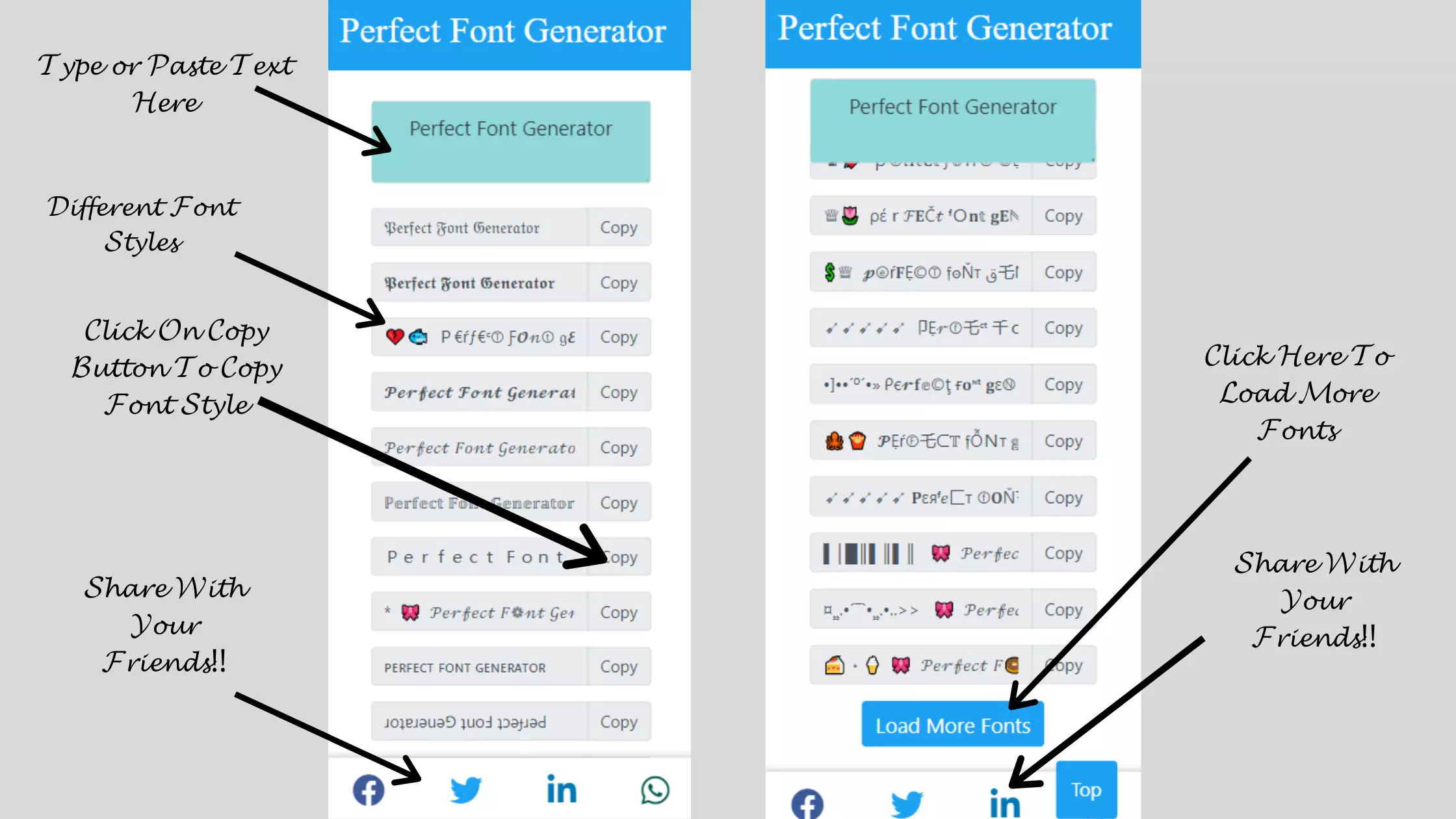Copy the blackletter bold font style
The height and width of the screenshot is (819, 1456).
tap(618, 282)
